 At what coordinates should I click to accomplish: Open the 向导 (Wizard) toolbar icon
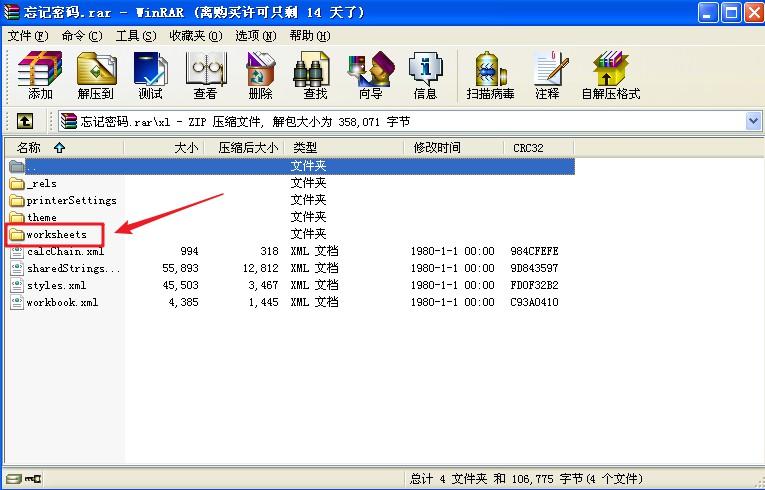point(370,75)
